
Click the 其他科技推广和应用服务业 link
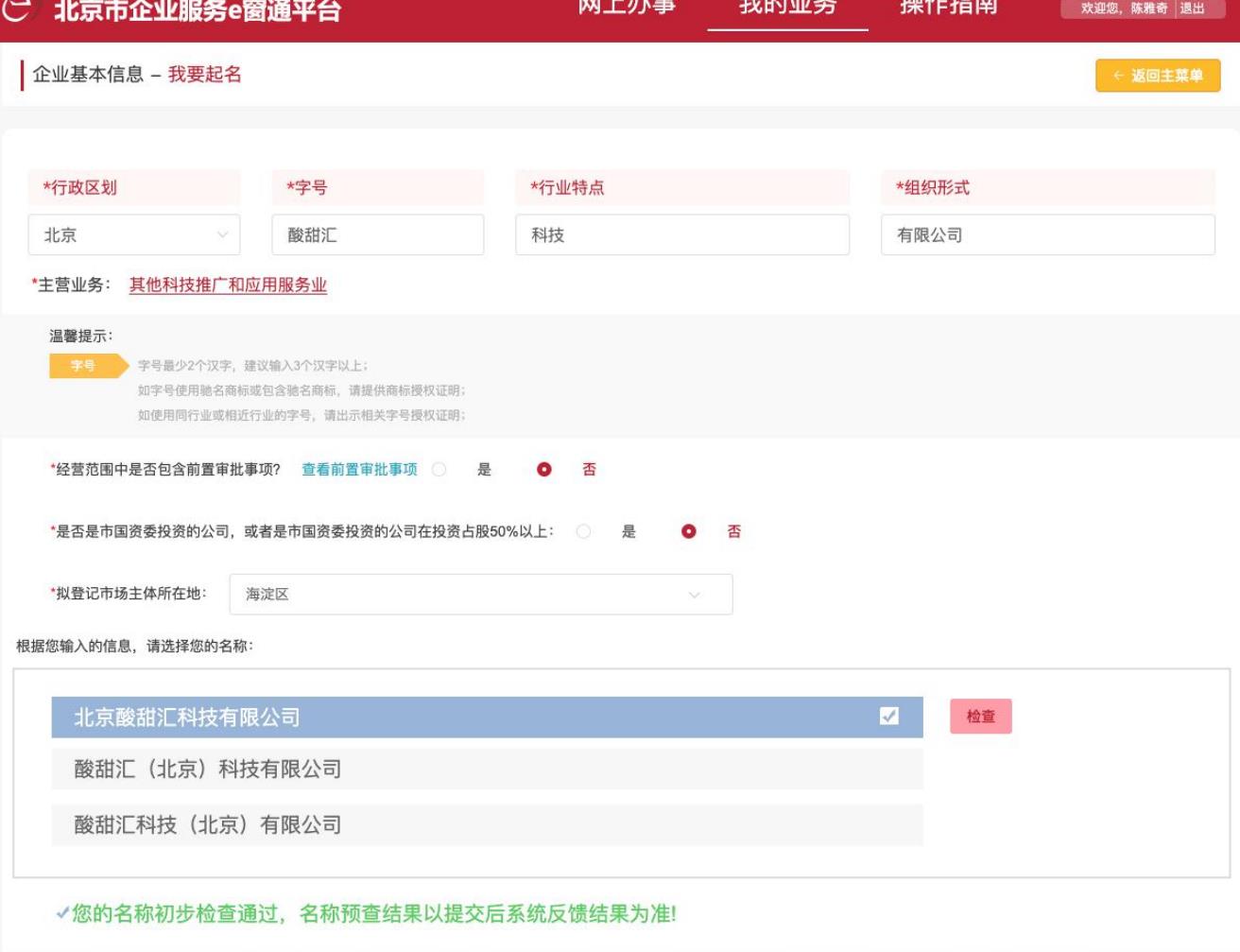228,286
